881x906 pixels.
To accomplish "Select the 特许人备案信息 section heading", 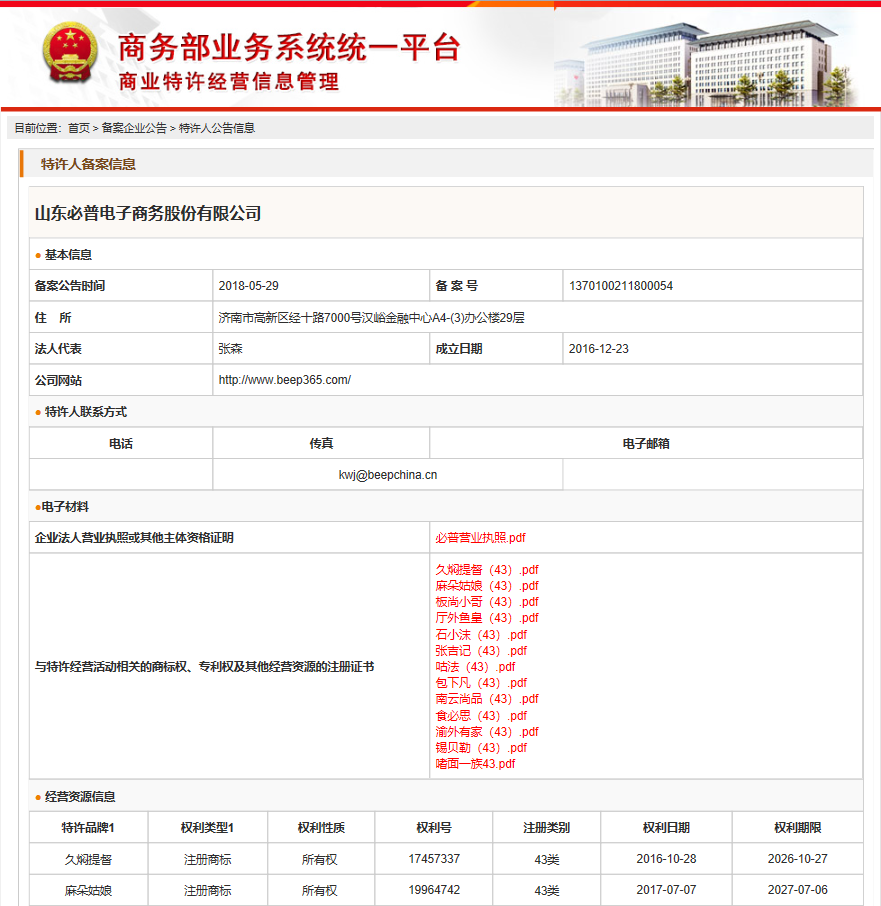I will (x=88, y=164).
